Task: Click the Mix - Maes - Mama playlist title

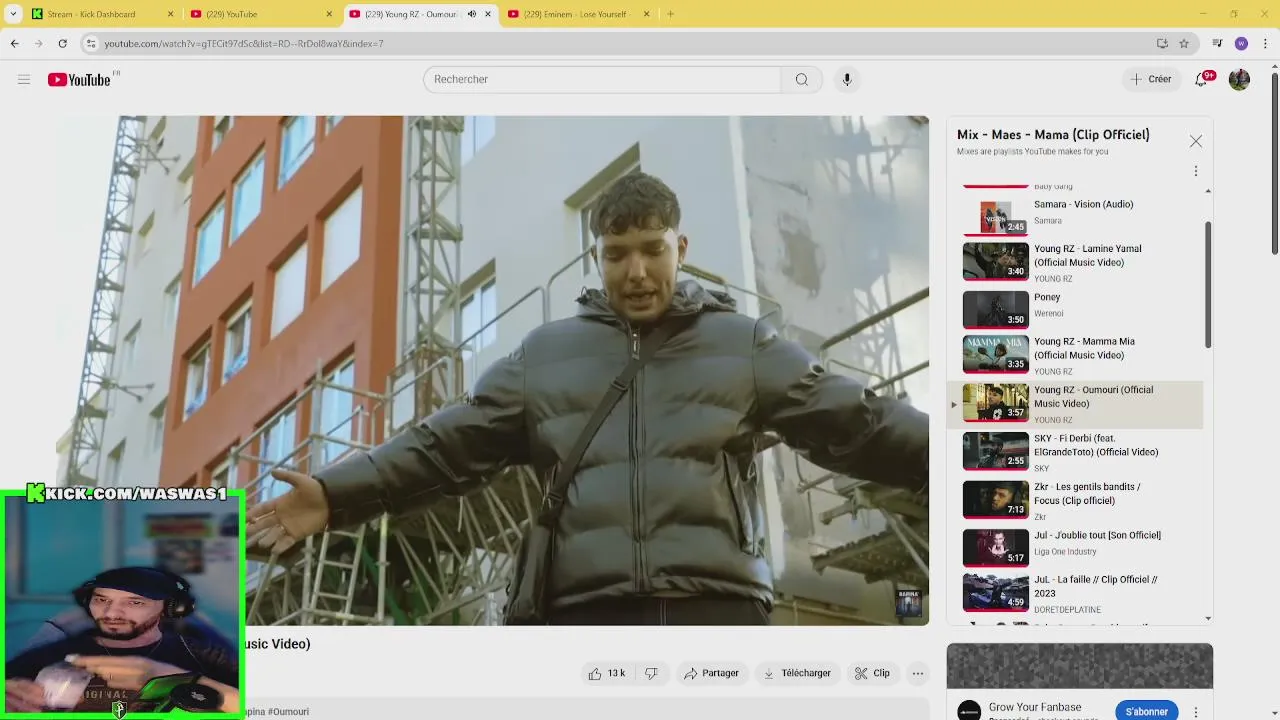Action: click(1053, 135)
